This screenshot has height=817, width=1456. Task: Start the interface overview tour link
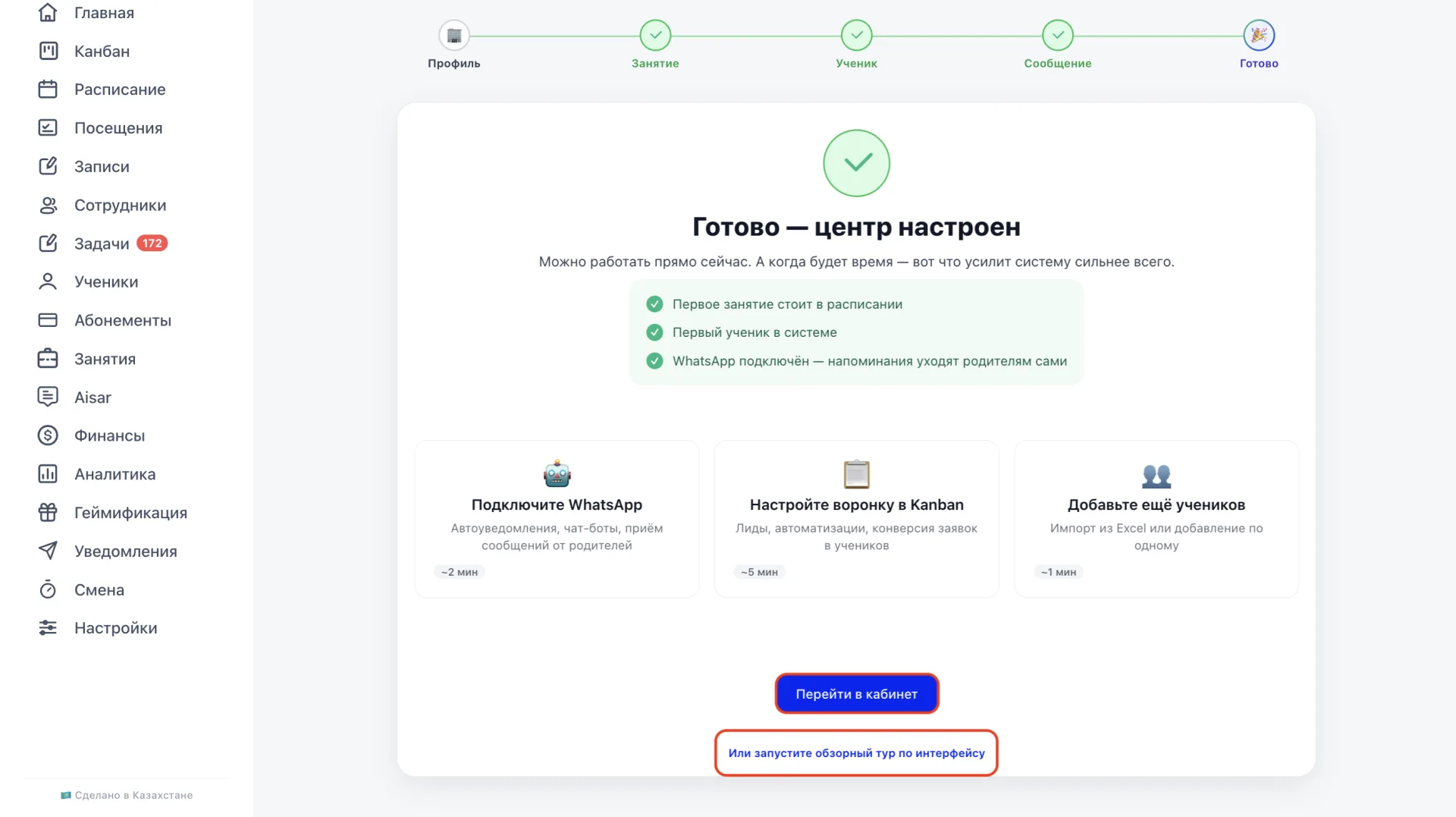click(x=856, y=753)
